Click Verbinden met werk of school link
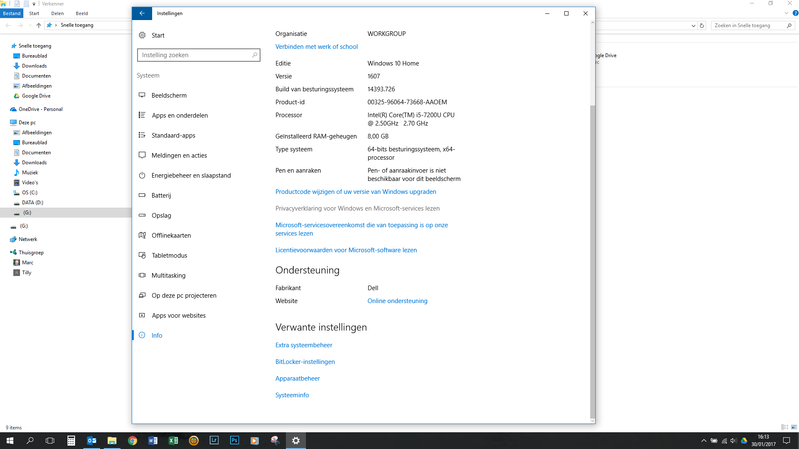Viewport: 799px width, 449px height. [316, 47]
